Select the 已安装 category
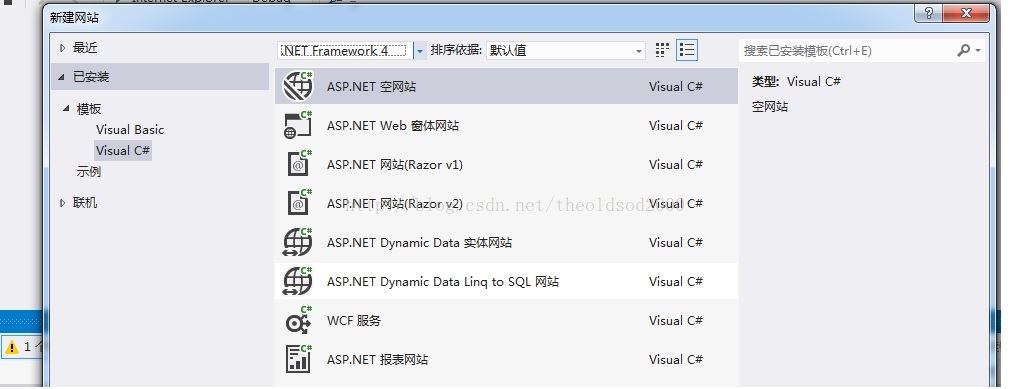 [x=160, y=77]
